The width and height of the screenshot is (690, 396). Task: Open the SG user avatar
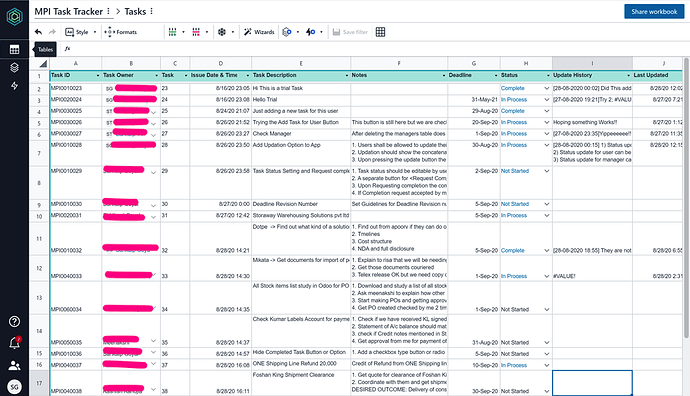click(15, 387)
